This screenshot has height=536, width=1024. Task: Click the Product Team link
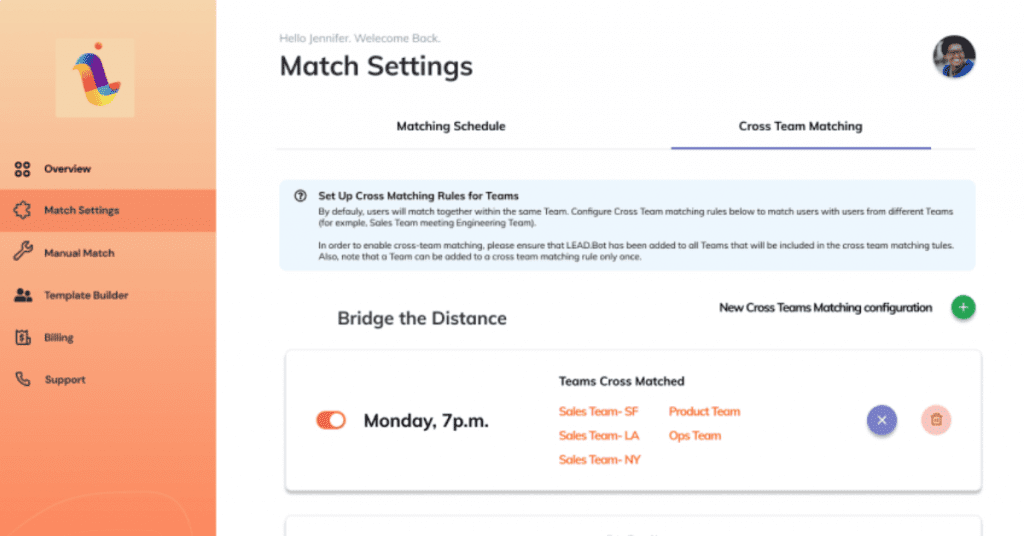(704, 411)
